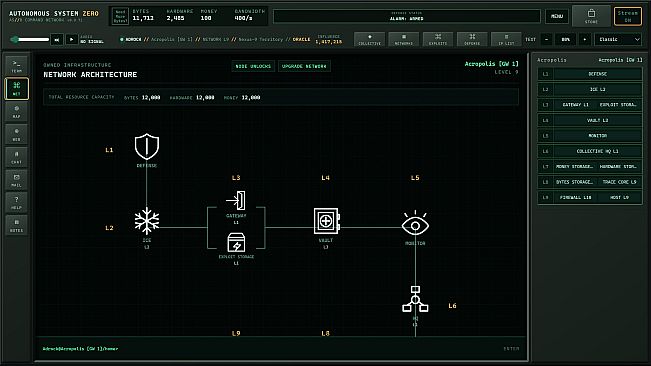Toggle the Stream ON button
Viewport: 651px width, 366px height.
coord(628,16)
